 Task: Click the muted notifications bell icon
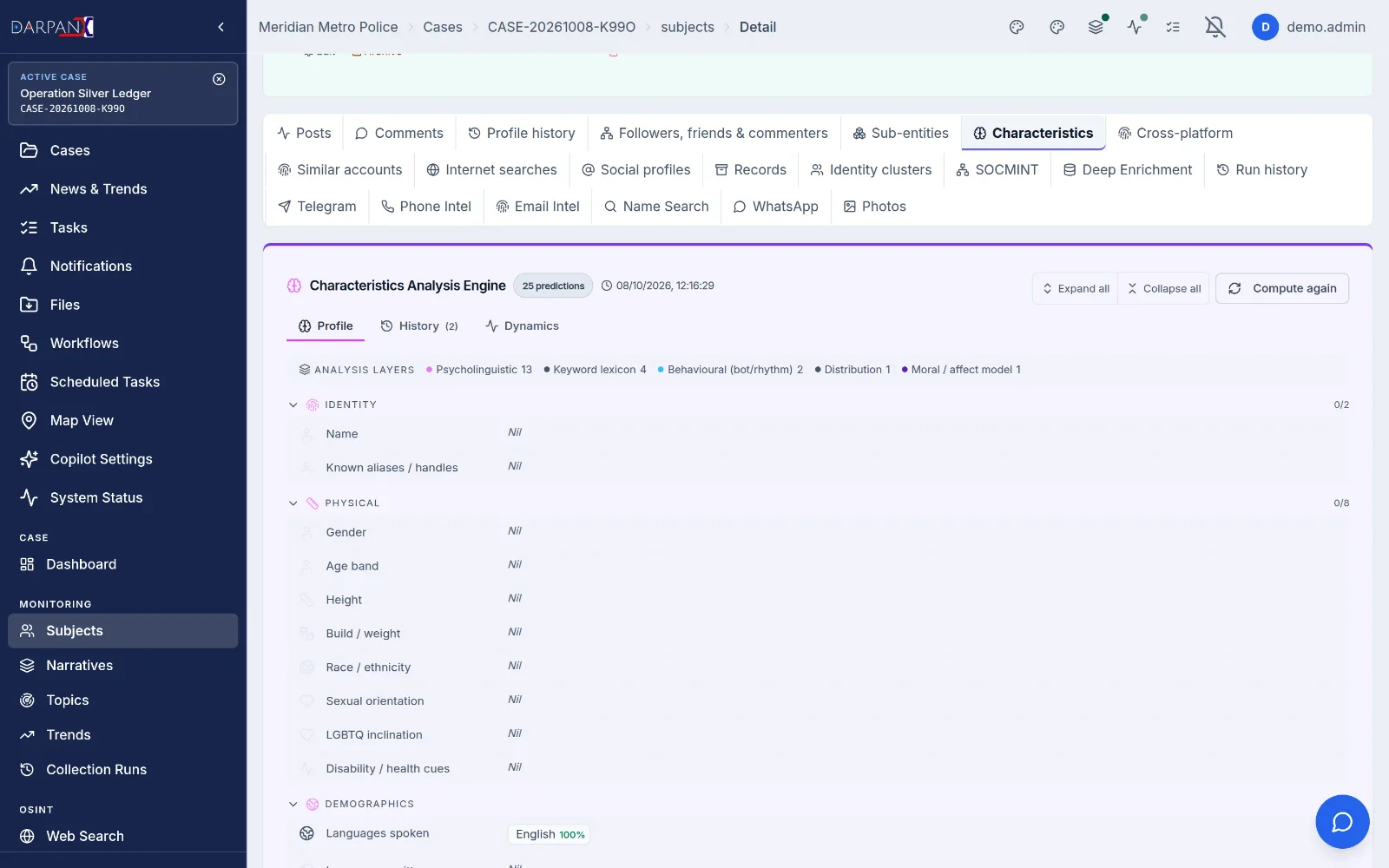1215,27
